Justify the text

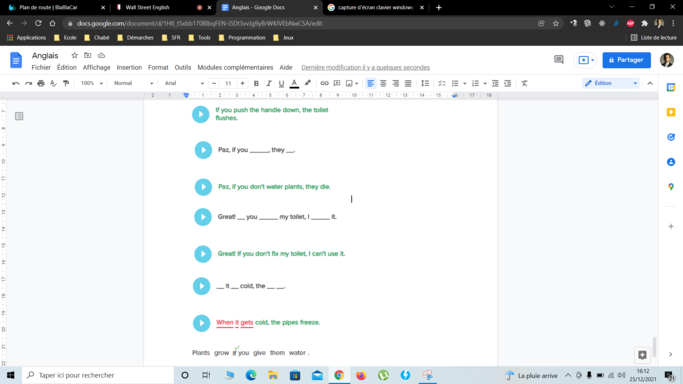(x=408, y=83)
